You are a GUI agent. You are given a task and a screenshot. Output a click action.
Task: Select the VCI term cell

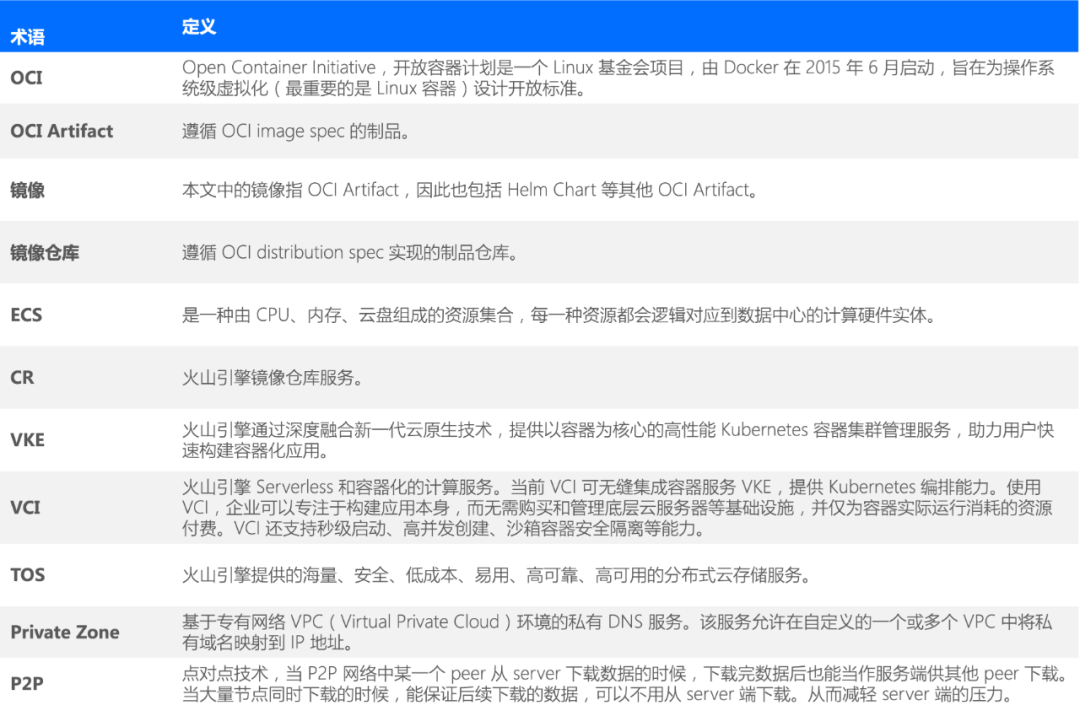coord(25,507)
